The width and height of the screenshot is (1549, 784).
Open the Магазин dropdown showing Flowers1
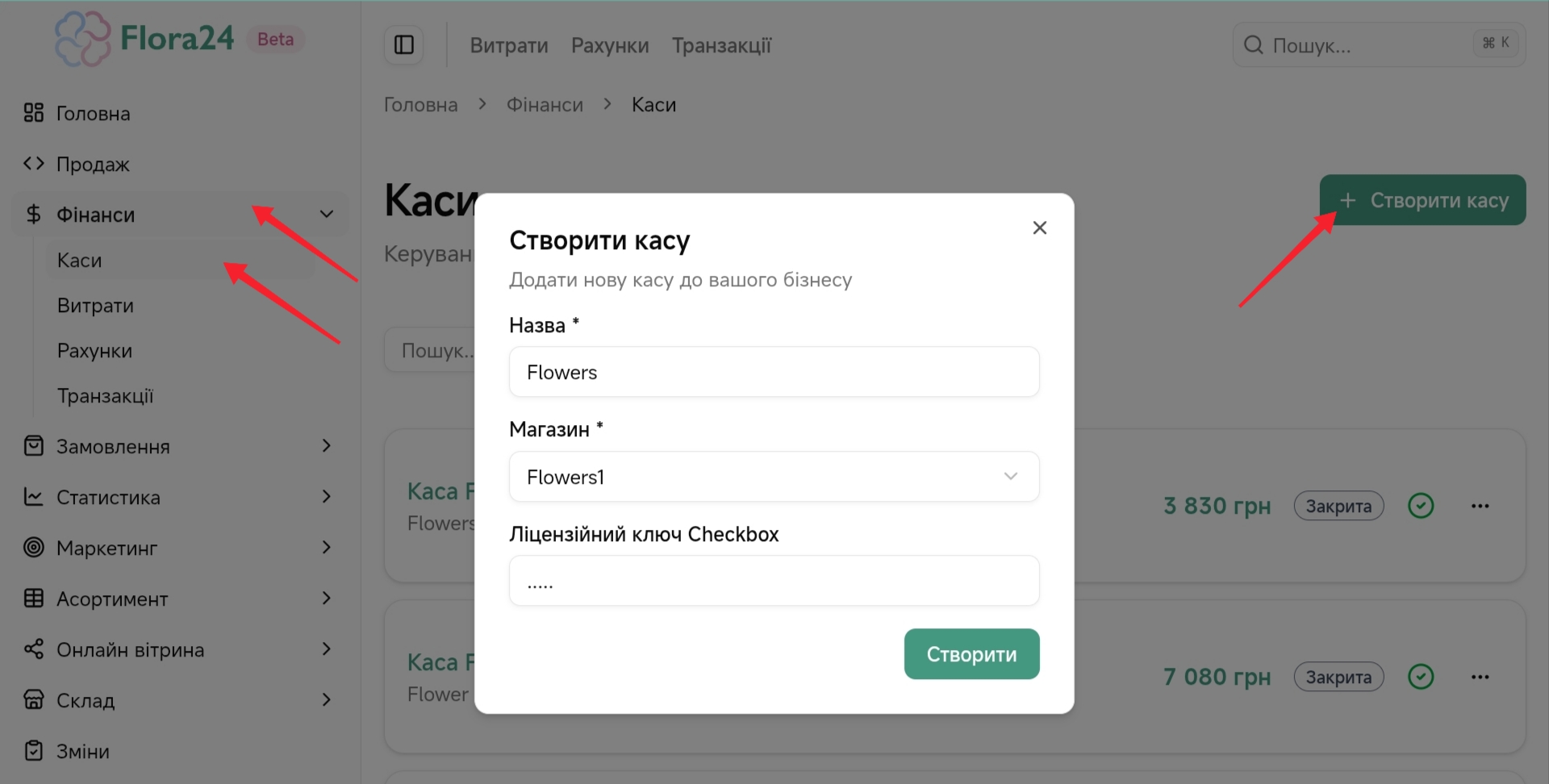(x=774, y=477)
